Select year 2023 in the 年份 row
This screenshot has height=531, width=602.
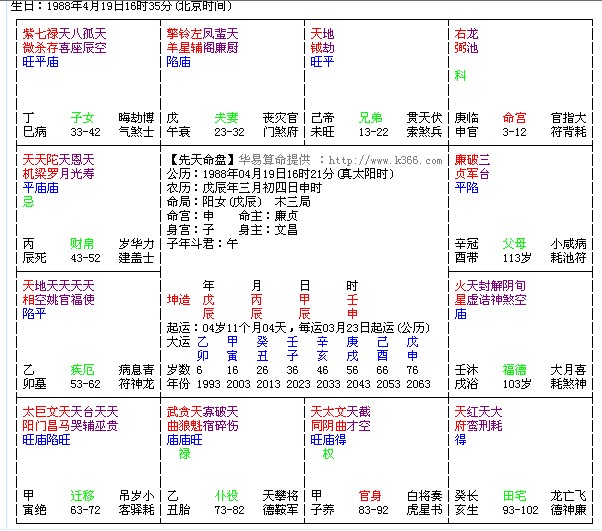coord(298,384)
